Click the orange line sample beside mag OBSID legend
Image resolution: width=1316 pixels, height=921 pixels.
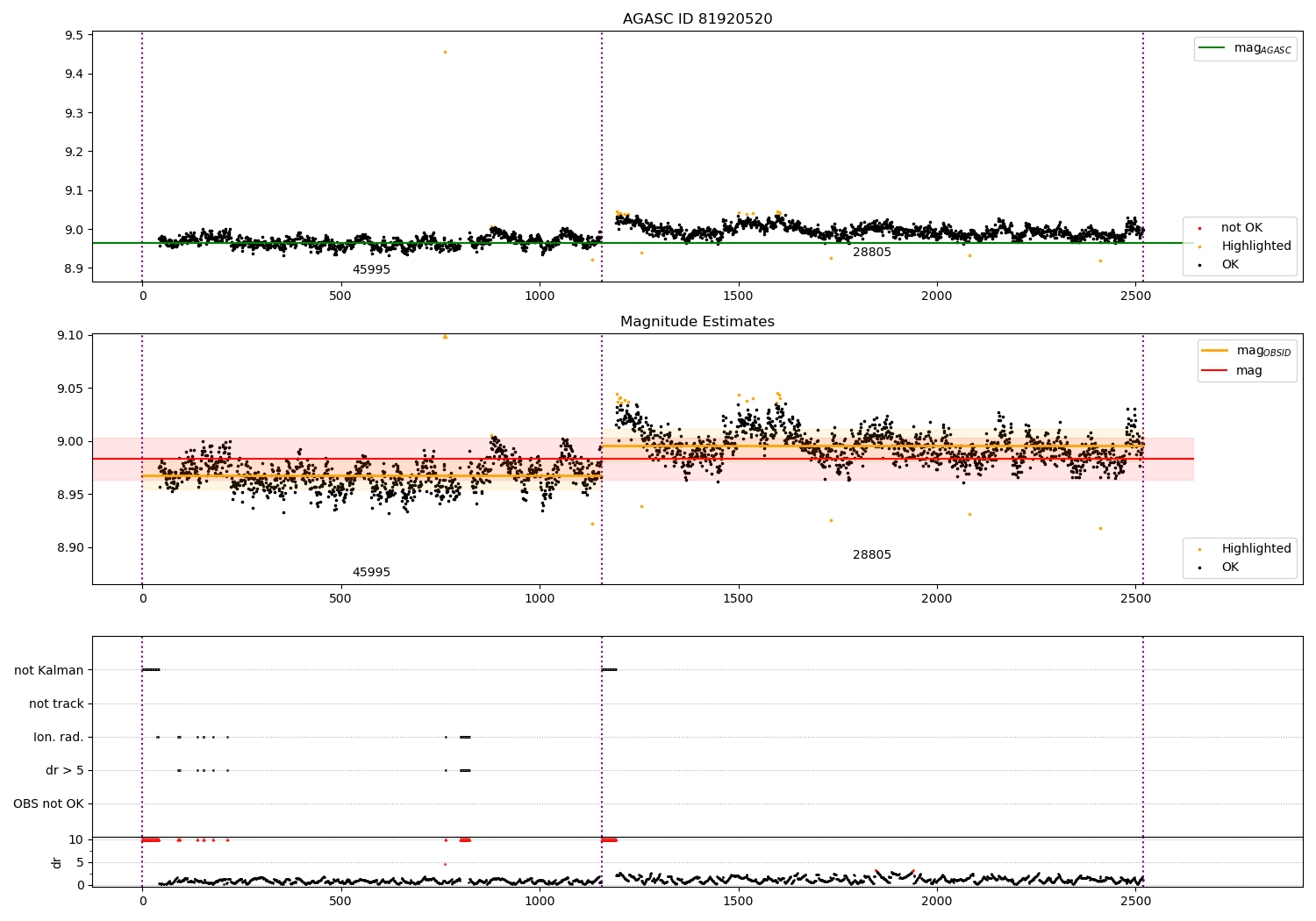point(1215,351)
